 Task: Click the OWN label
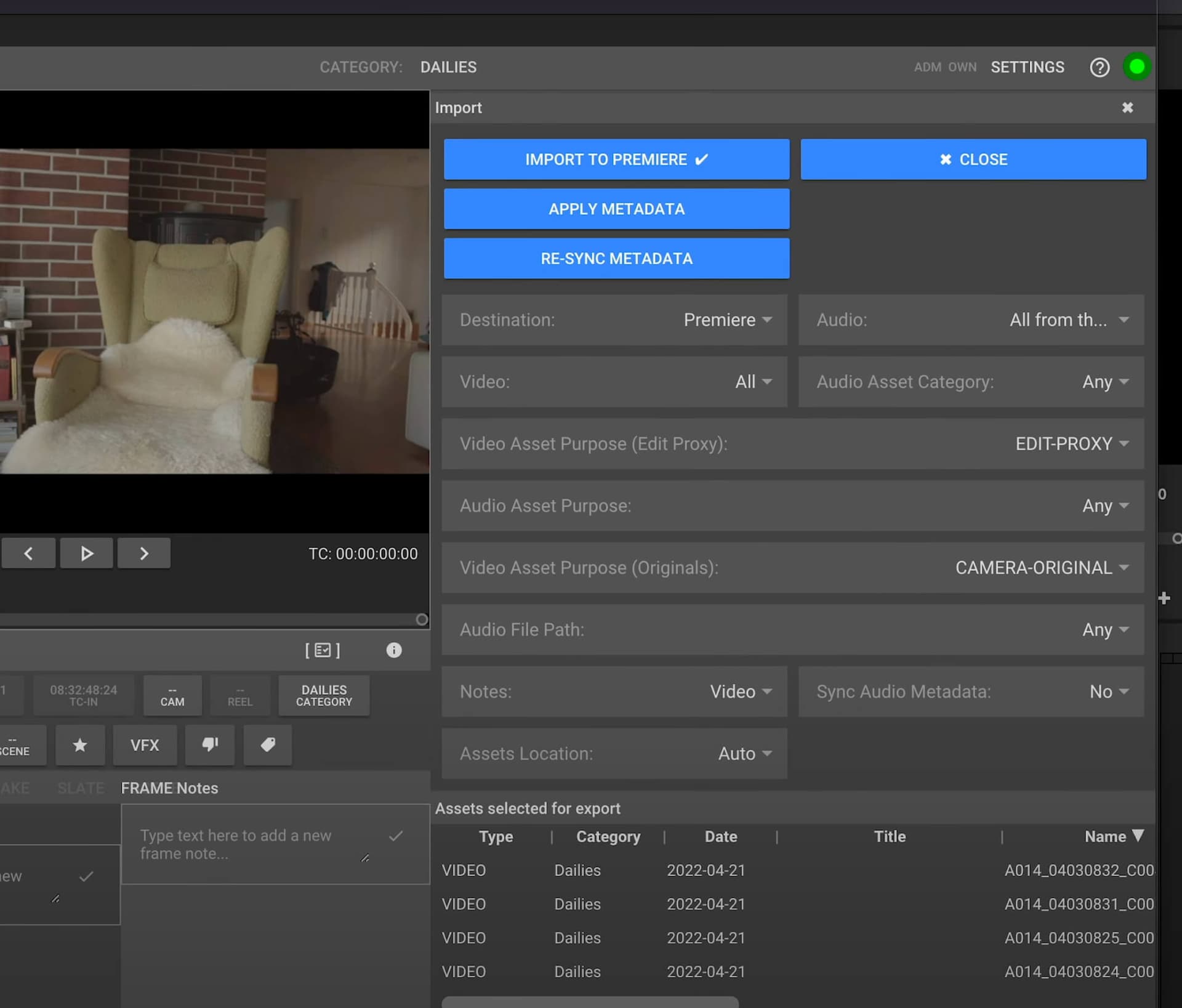coord(962,67)
